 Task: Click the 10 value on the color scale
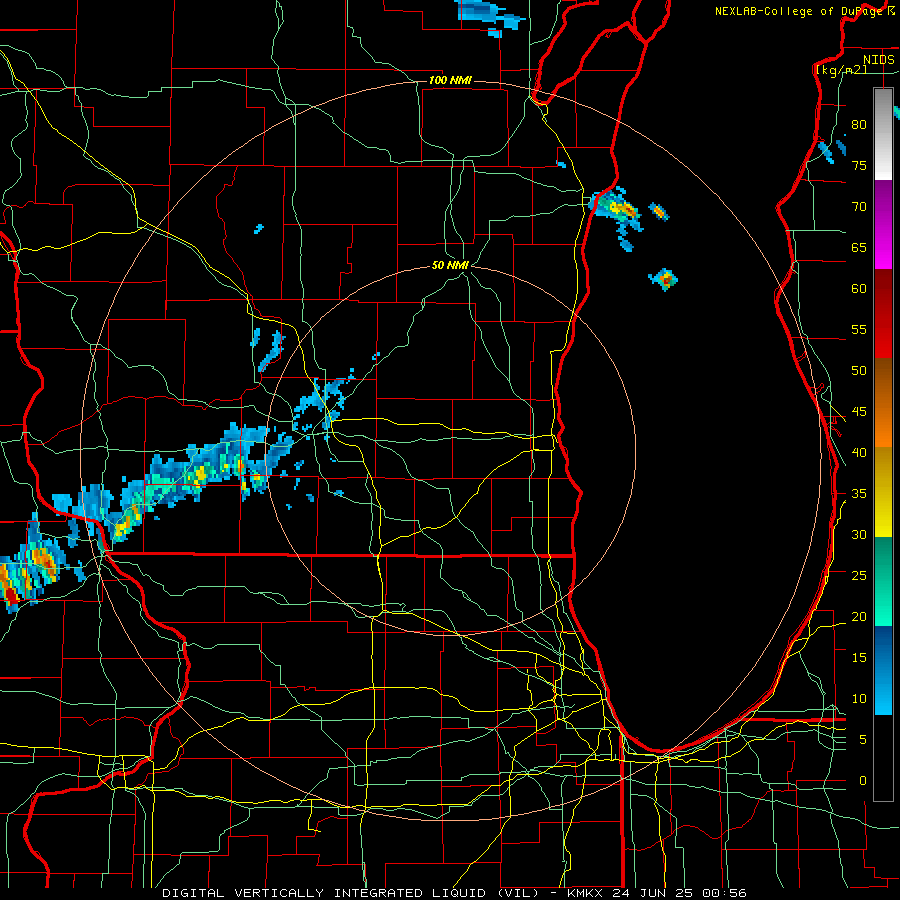(x=859, y=699)
